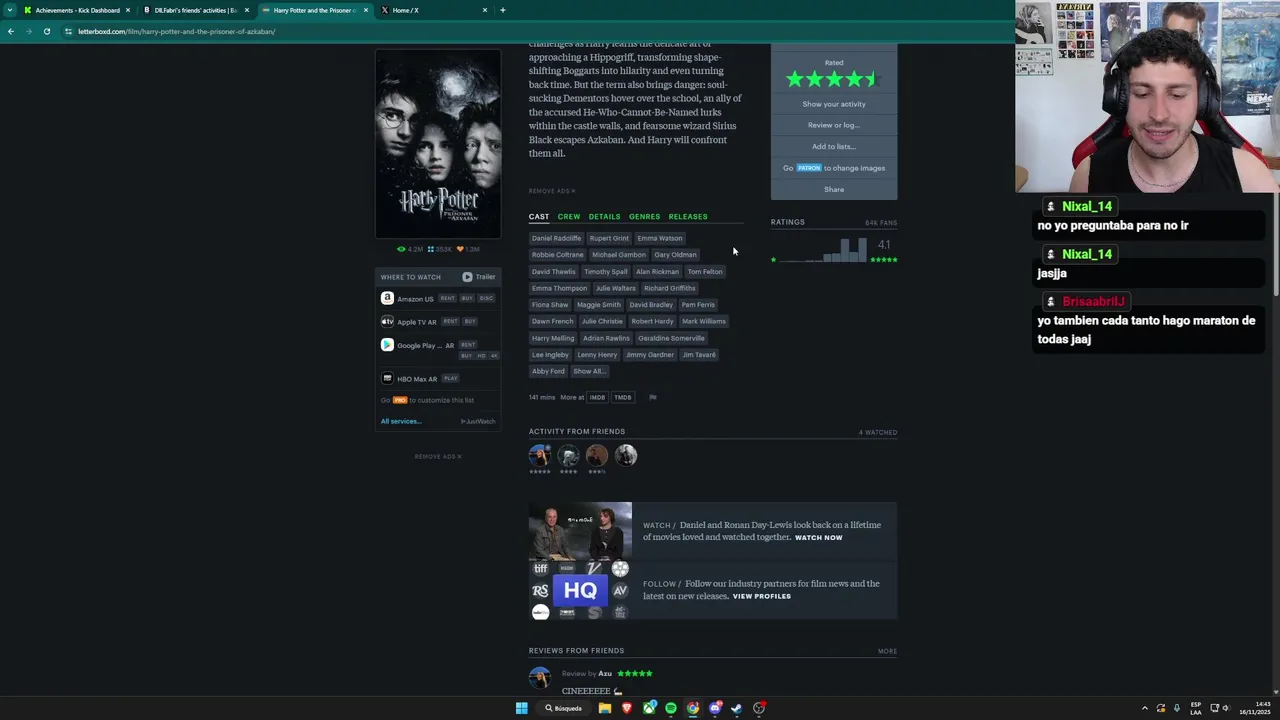The height and width of the screenshot is (720, 1280).
Task: Open Gary Oldman's cast page
Action: 675,255
